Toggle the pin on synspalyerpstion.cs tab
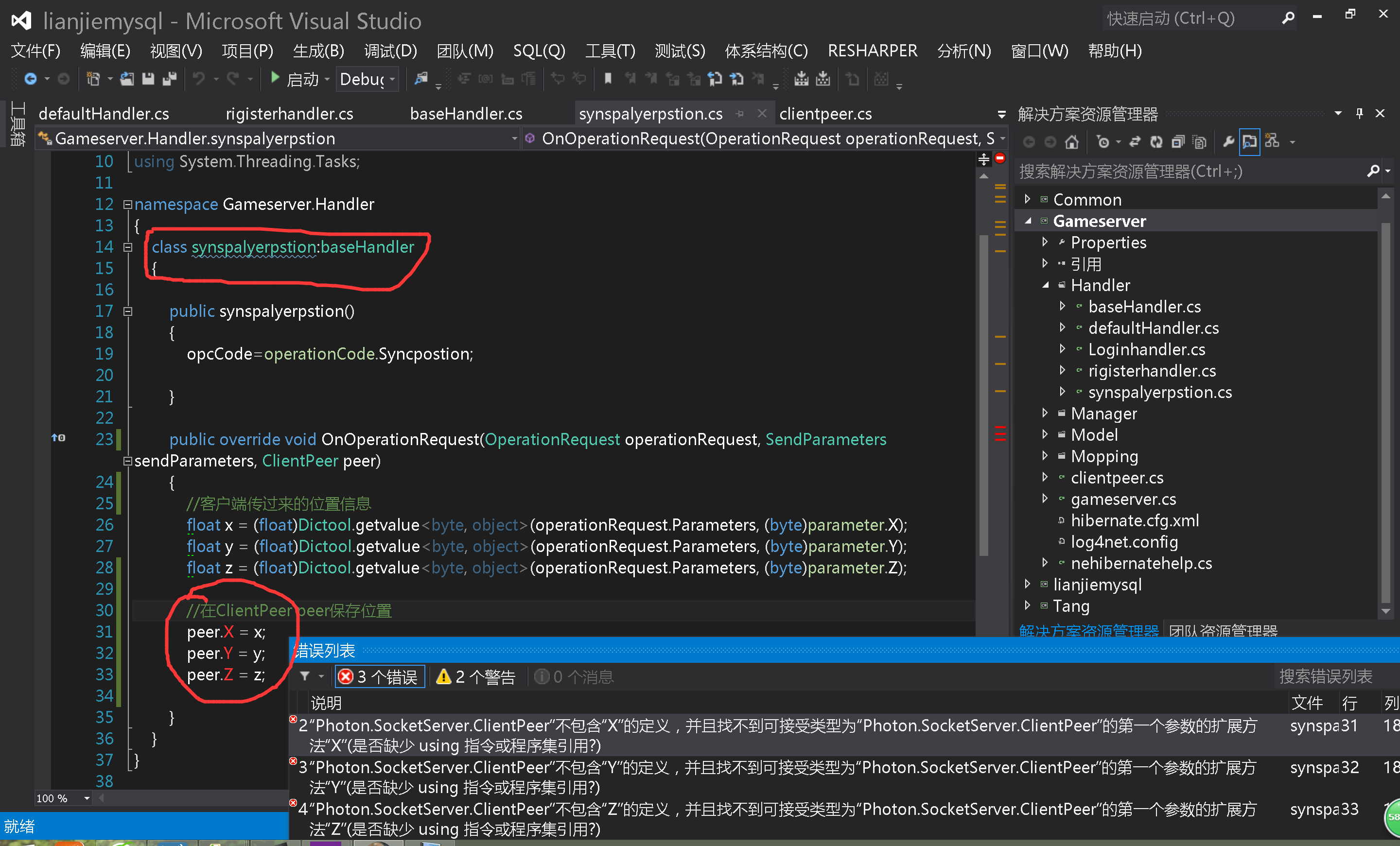 (740, 114)
